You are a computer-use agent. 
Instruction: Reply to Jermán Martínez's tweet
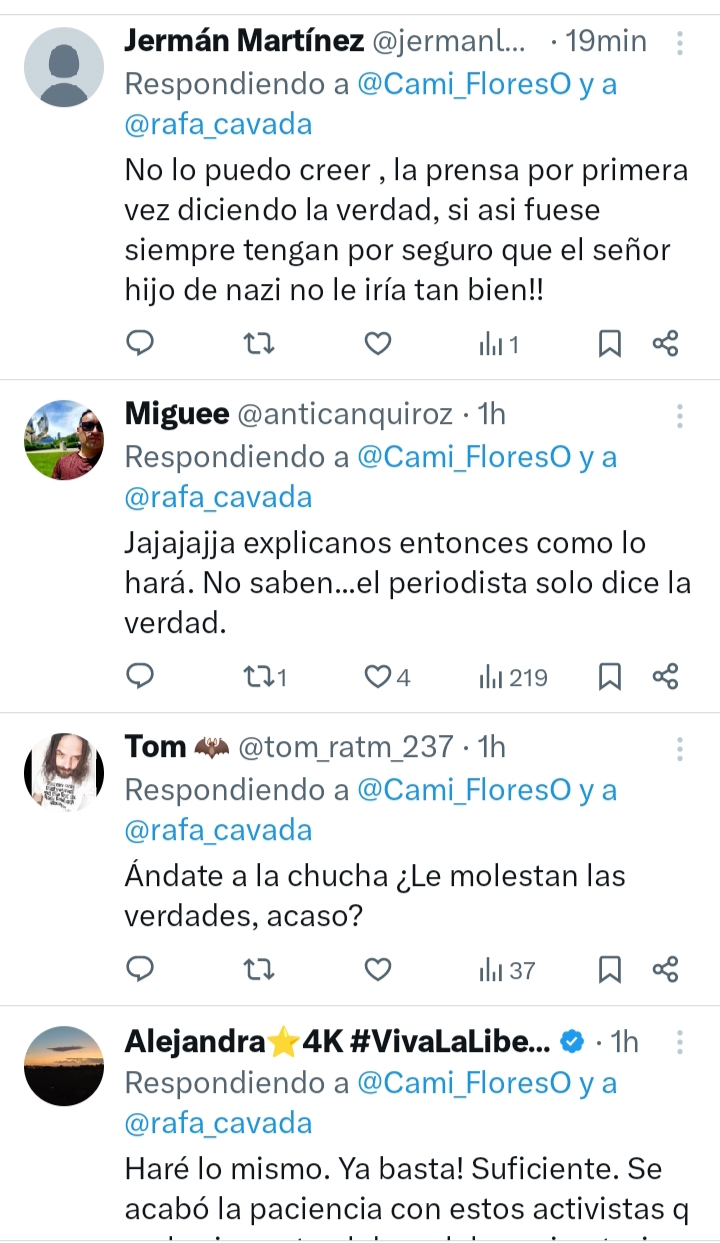point(141,344)
